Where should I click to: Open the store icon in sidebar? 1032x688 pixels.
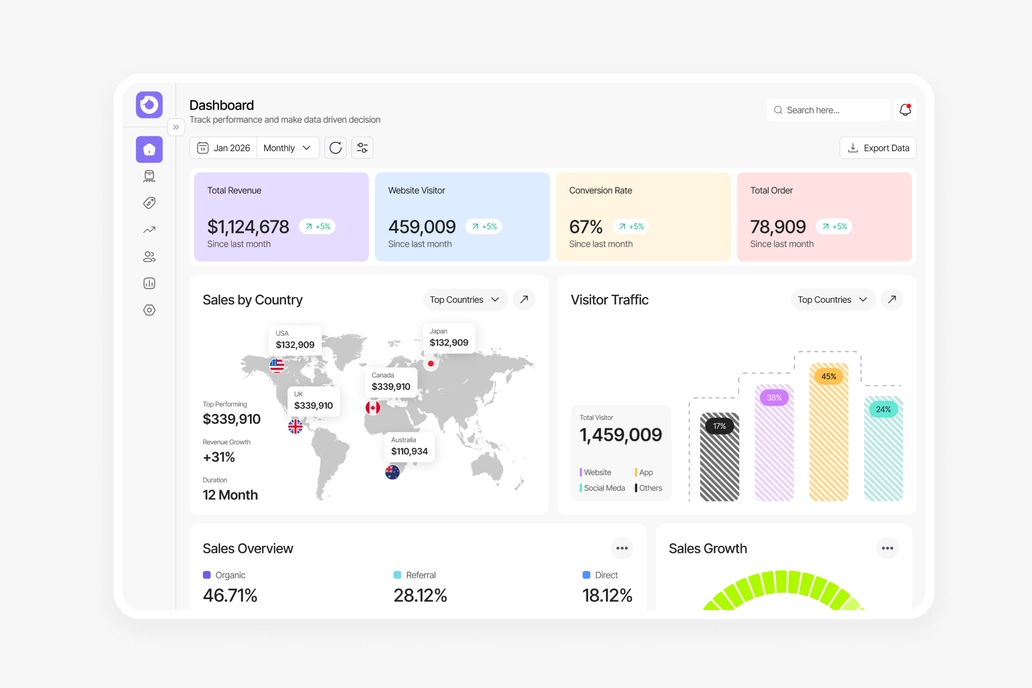(149, 176)
